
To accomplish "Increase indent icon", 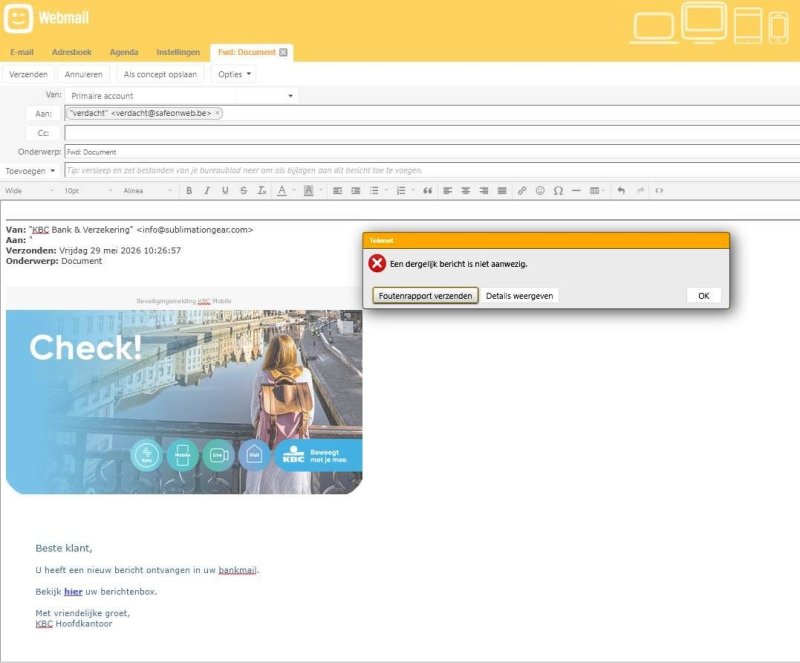I will 356,191.
